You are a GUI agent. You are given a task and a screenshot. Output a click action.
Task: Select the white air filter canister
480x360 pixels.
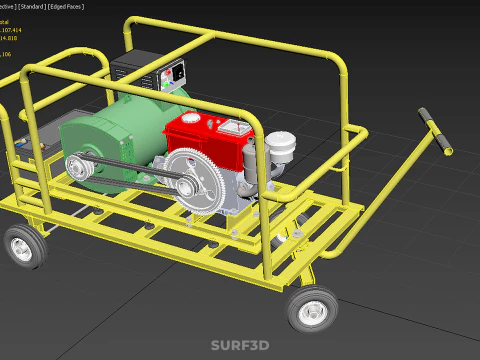pyautogui.click(x=280, y=146)
